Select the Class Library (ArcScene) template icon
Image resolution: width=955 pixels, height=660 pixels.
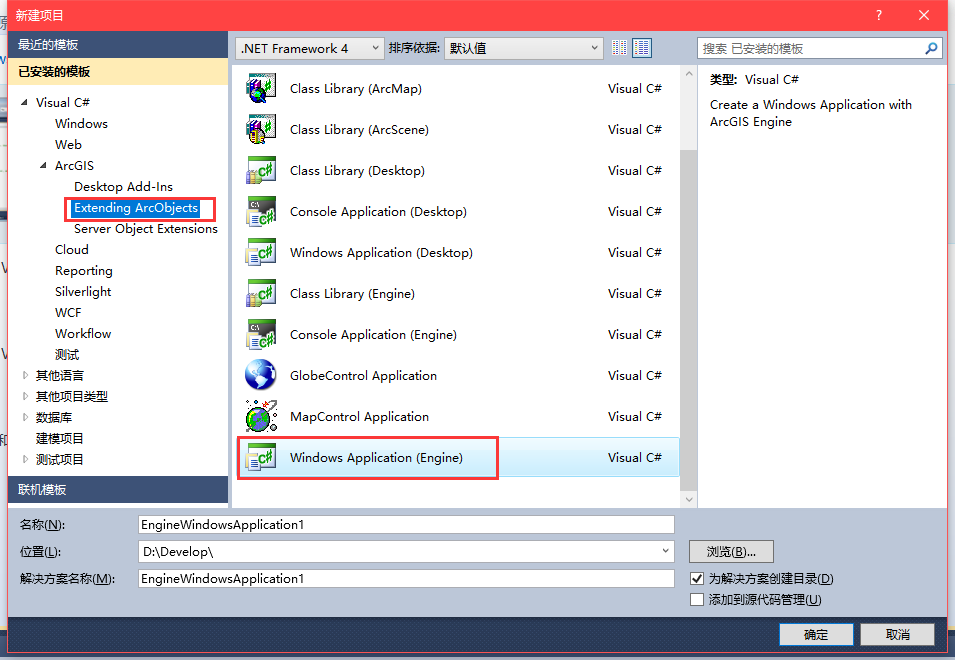click(x=260, y=129)
